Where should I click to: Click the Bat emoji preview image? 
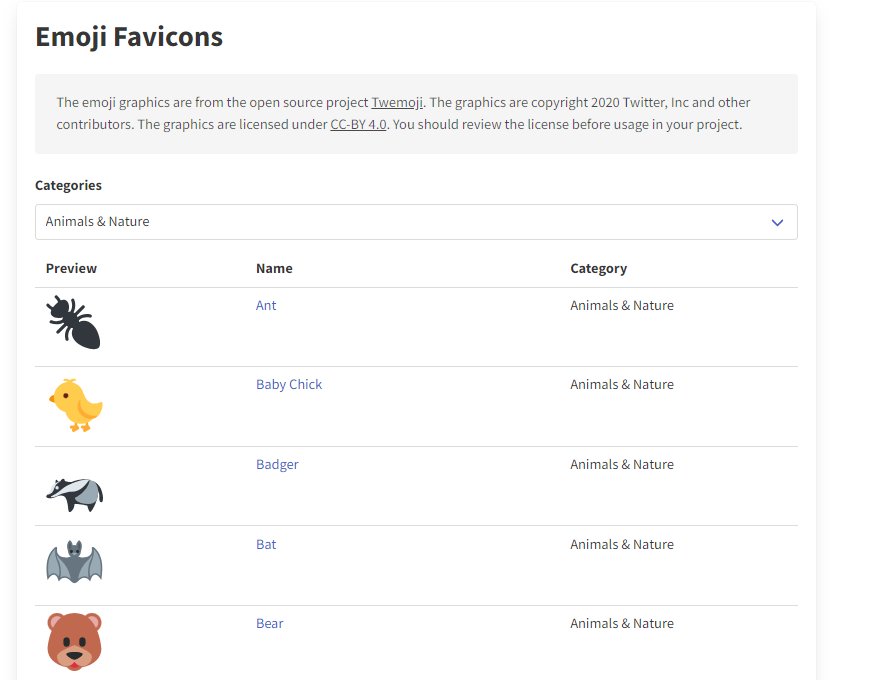(75, 562)
